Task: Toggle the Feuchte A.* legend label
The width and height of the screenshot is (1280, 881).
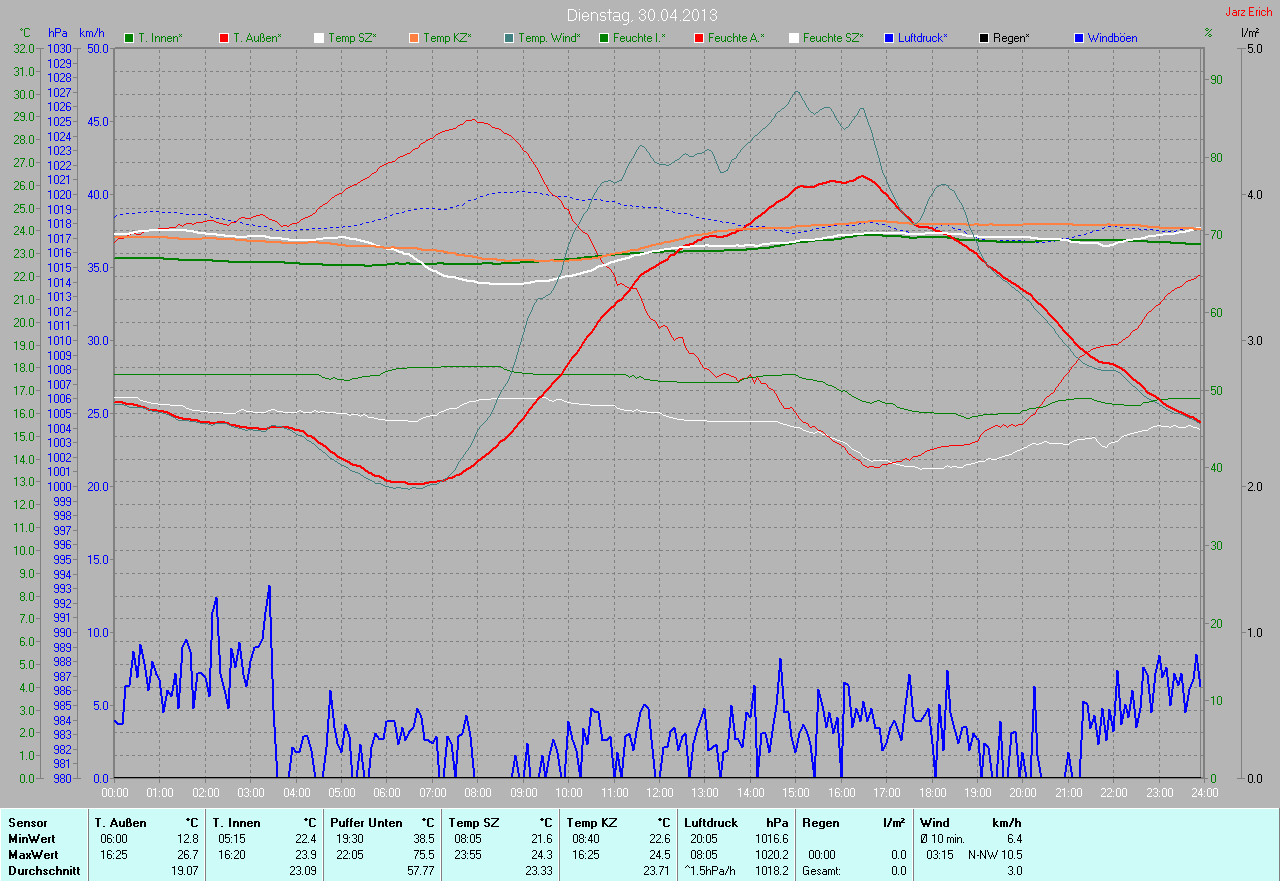Action: click(x=735, y=38)
